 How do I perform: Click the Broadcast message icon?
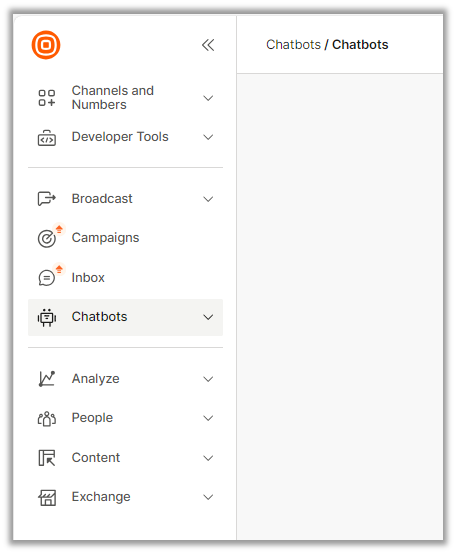(47, 199)
